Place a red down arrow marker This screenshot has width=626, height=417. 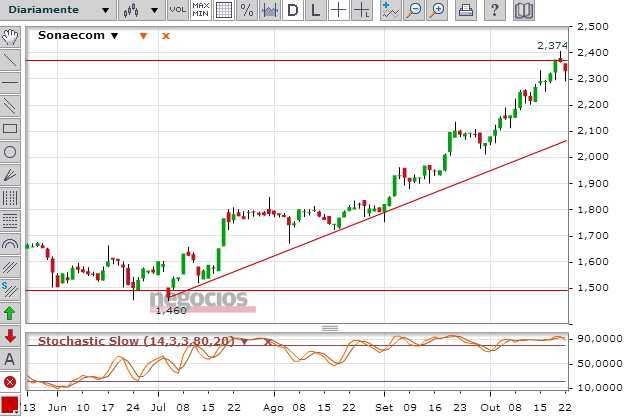click(10, 336)
